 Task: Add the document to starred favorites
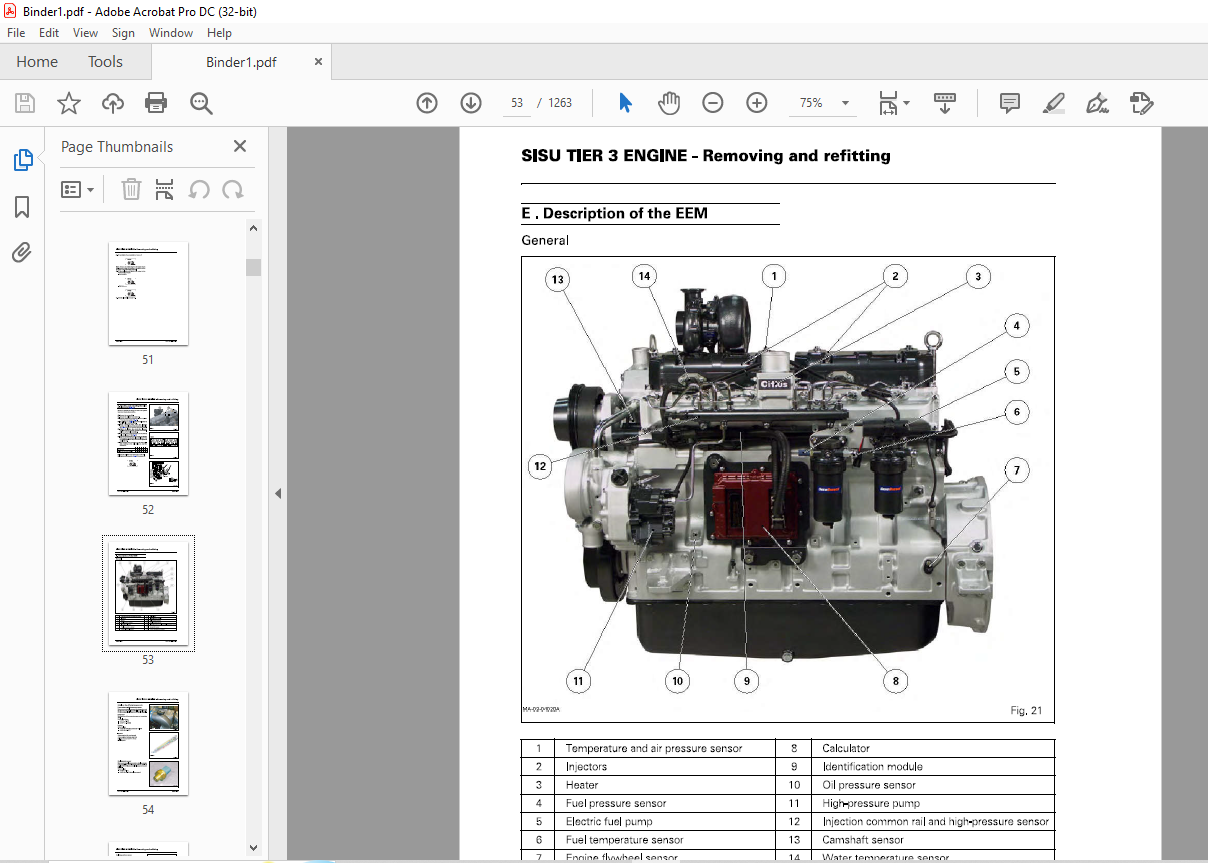[x=68, y=103]
